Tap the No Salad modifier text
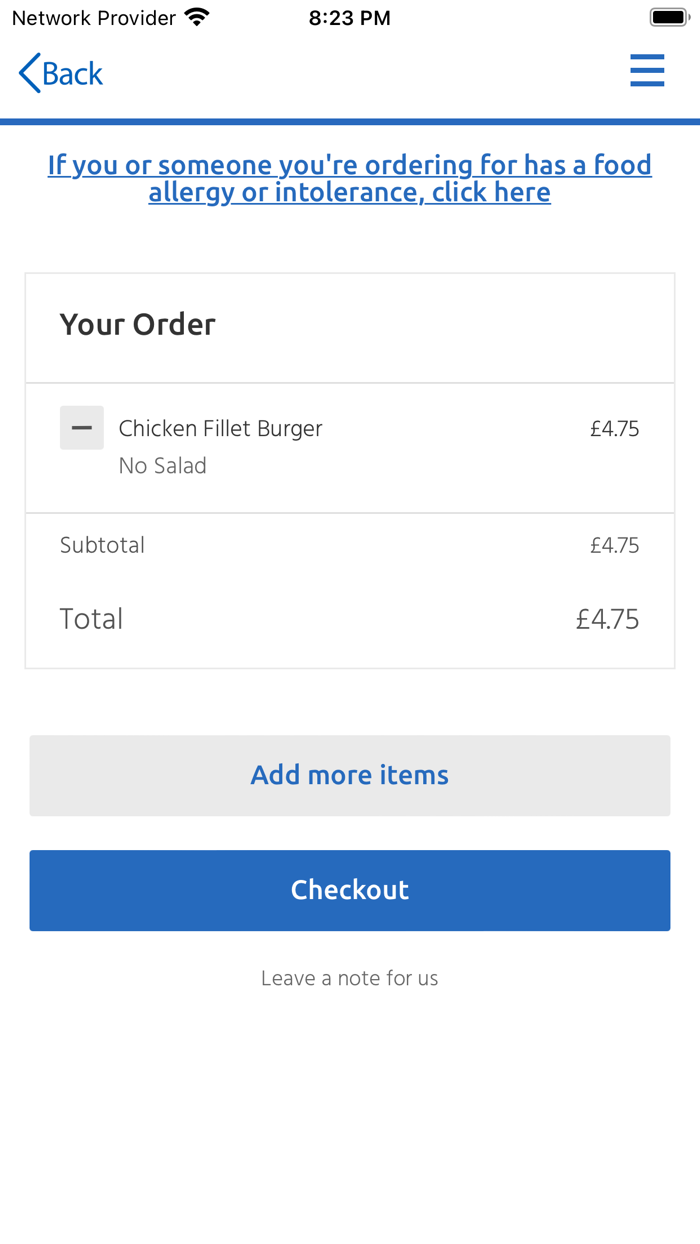Screen dimensions: 700x1244 click(162, 466)
